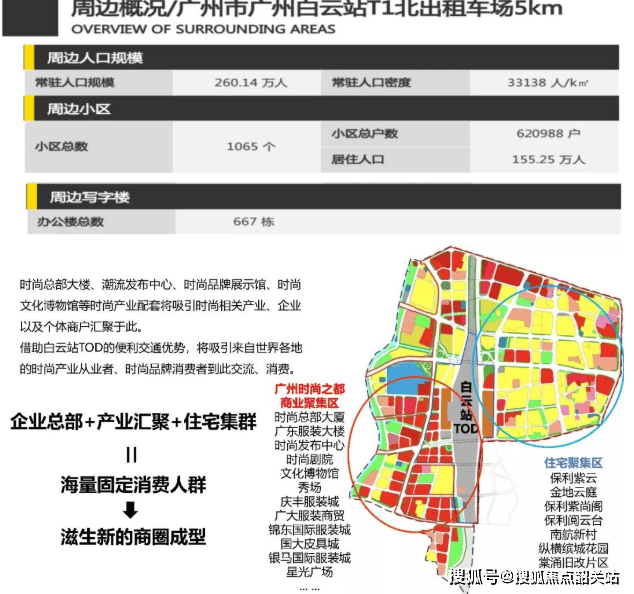Click the '周边写字楼' section header
The height and width of the screenshot is (594, 634).
tap(323, 197)
